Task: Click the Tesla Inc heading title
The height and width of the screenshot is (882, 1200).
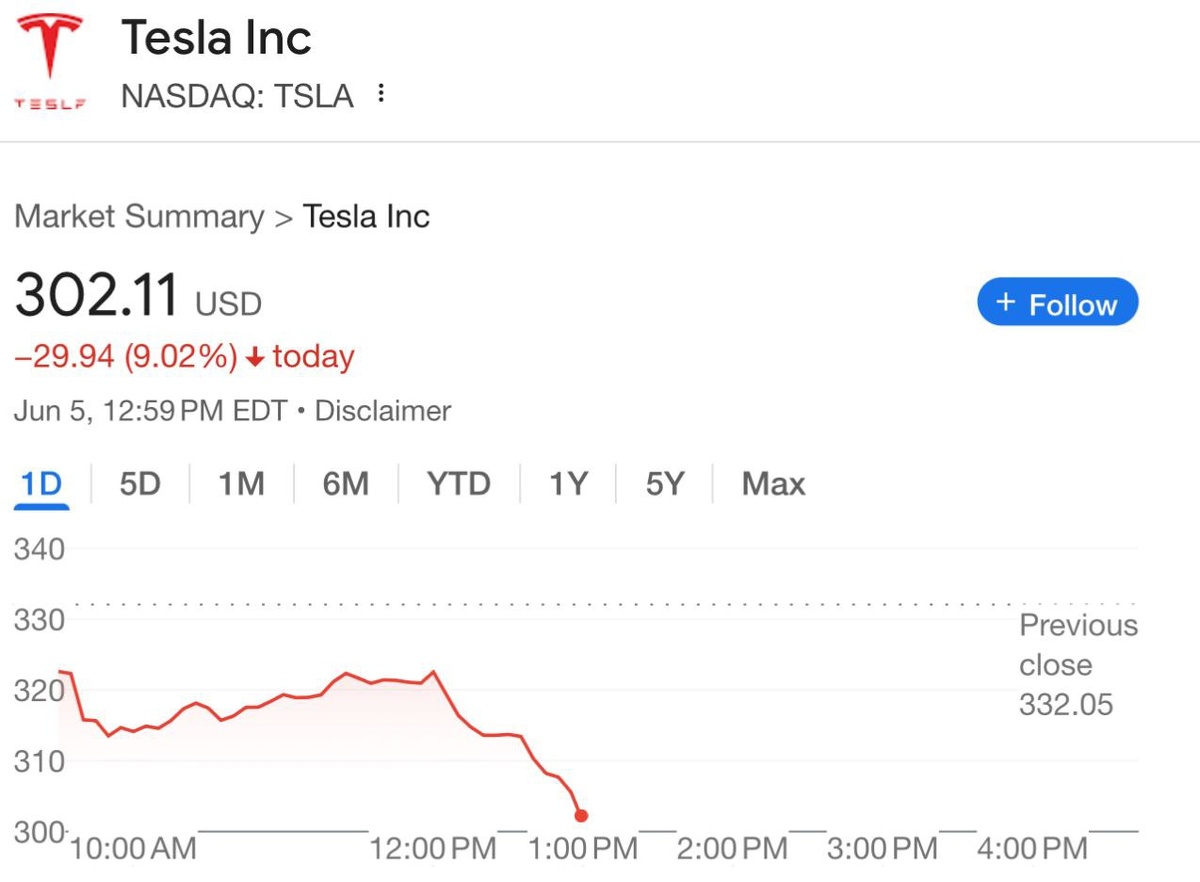Action: click(x=216, y=38)
